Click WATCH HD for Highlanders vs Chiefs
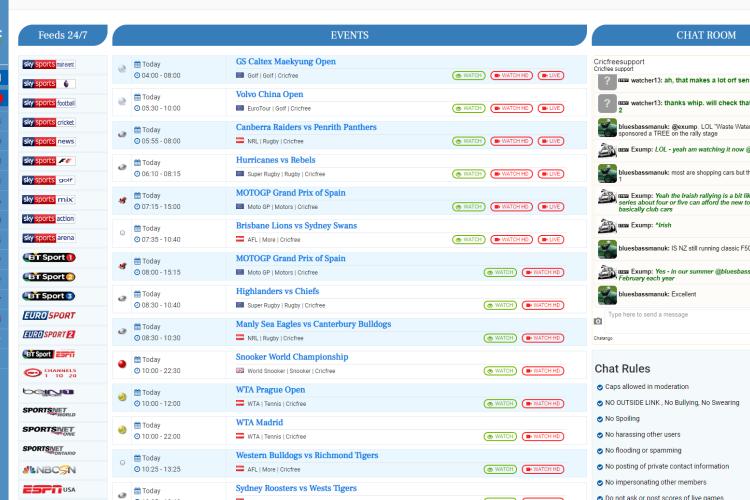 pos(543,305)
